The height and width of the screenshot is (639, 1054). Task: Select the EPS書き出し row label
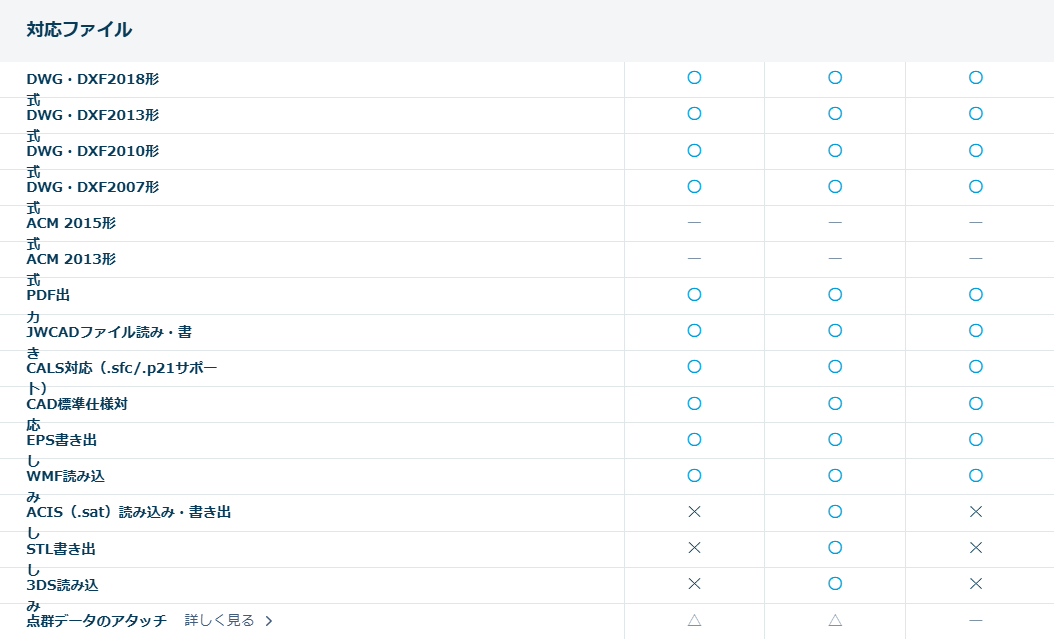pyautogui.click(x=61, y=440)
